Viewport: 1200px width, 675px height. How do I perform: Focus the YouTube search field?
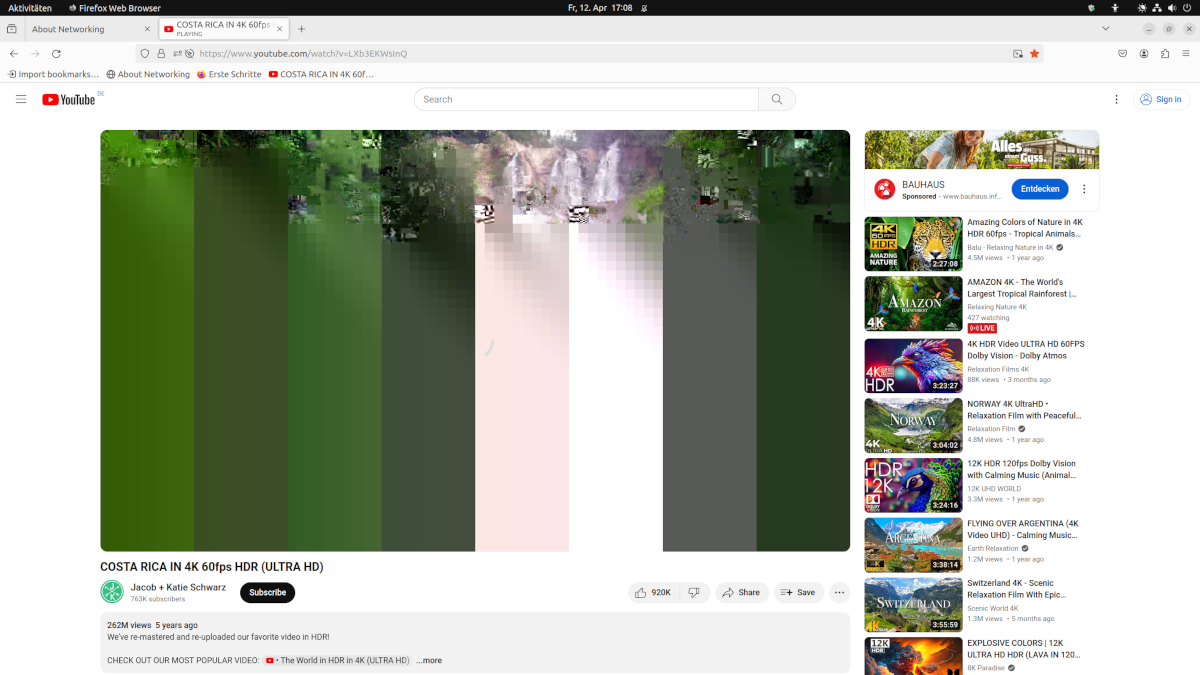(586, 99)
